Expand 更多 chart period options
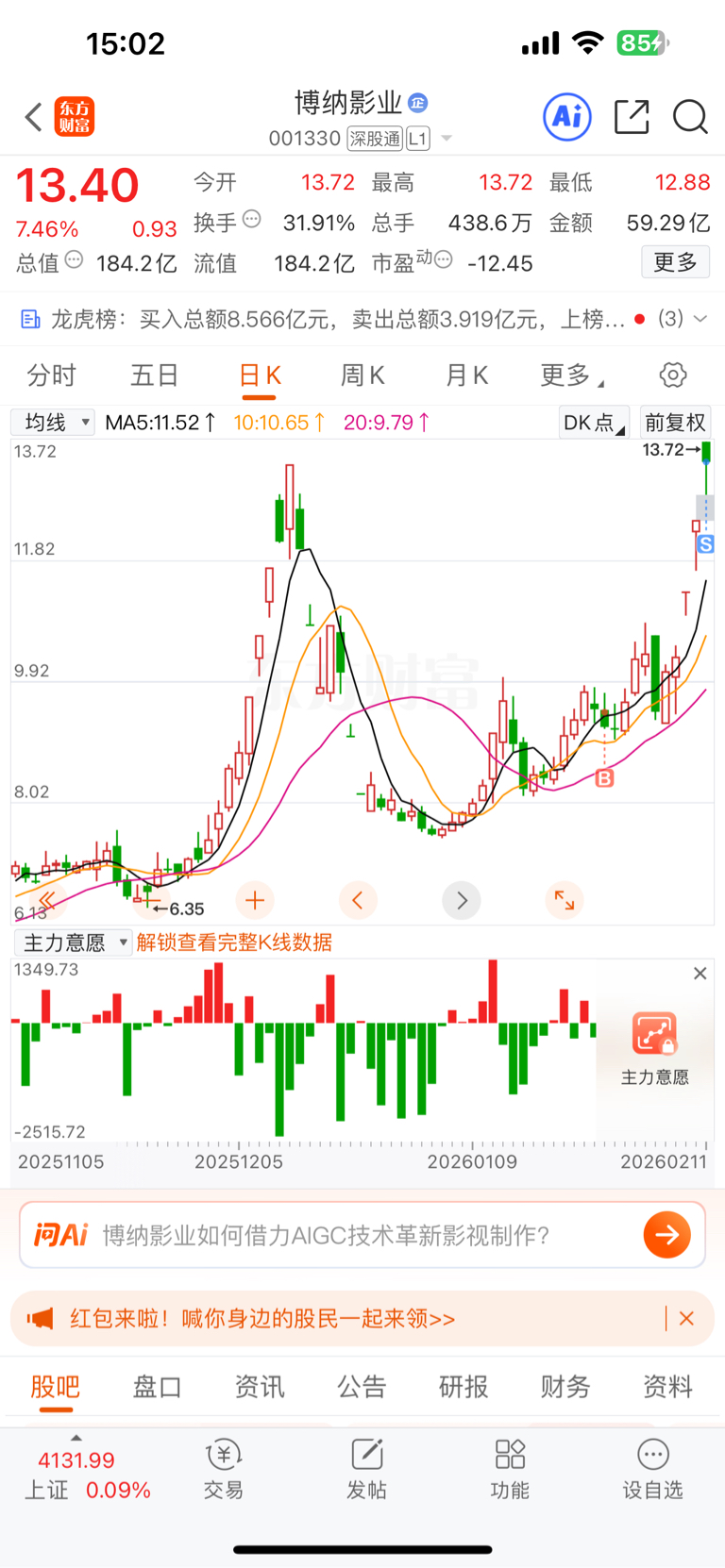Viewport: 725px width, 1568px height. (x=572, y=375)
